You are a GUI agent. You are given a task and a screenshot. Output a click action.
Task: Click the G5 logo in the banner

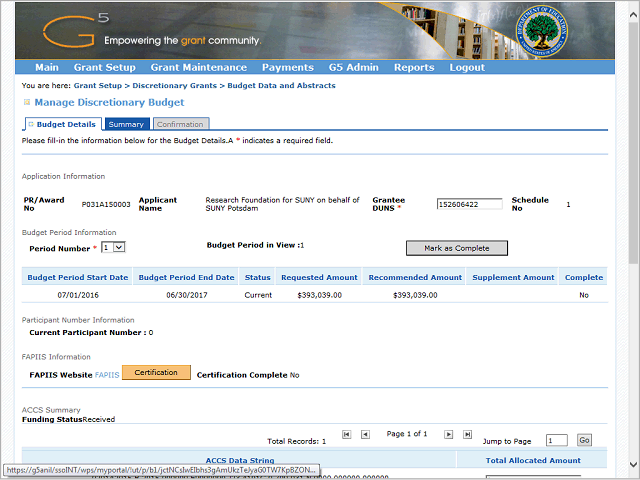point(76,29)
